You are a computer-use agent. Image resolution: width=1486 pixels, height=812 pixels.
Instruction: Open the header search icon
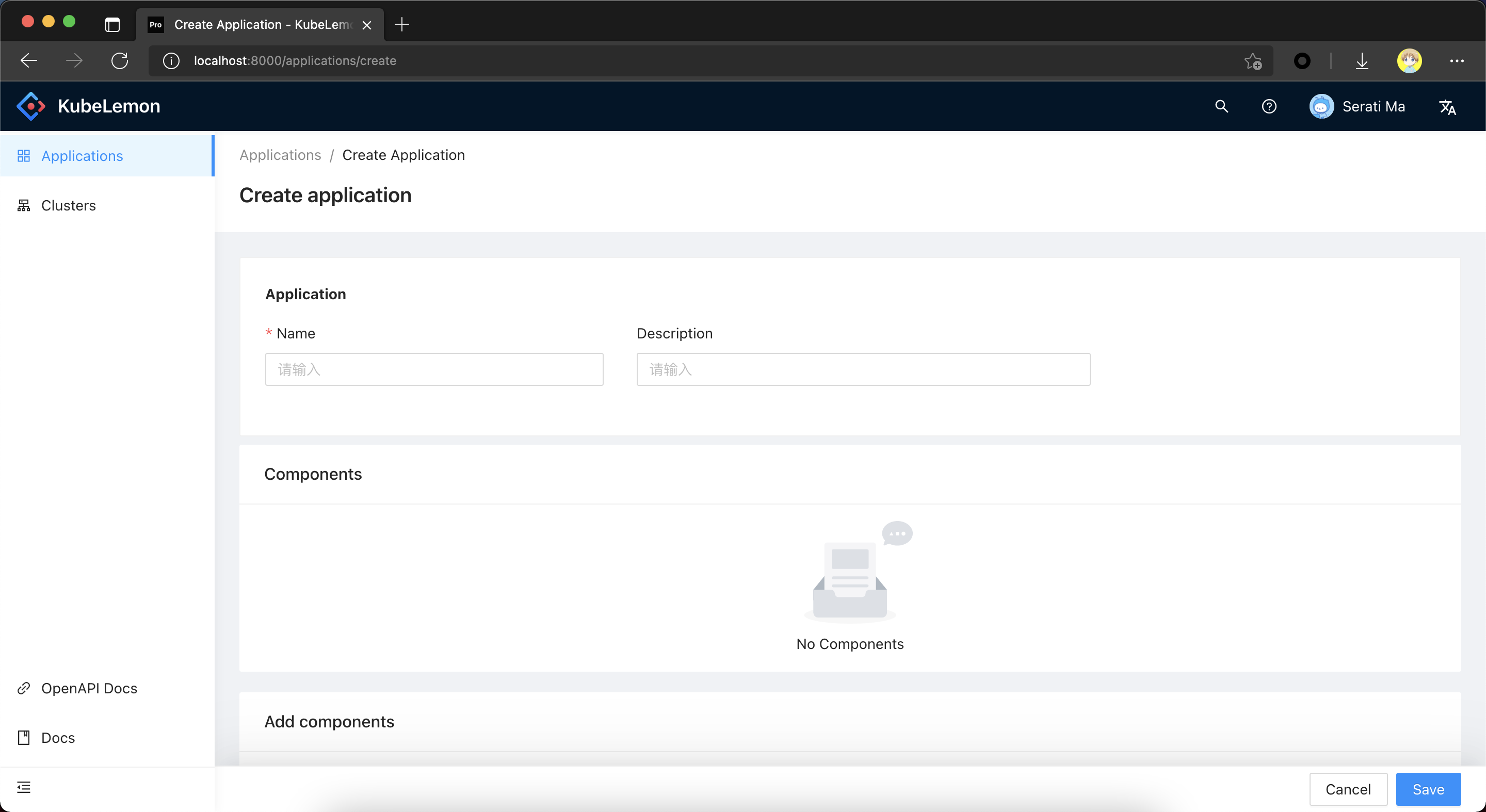pyautogui.click(x=1221, y=107)
